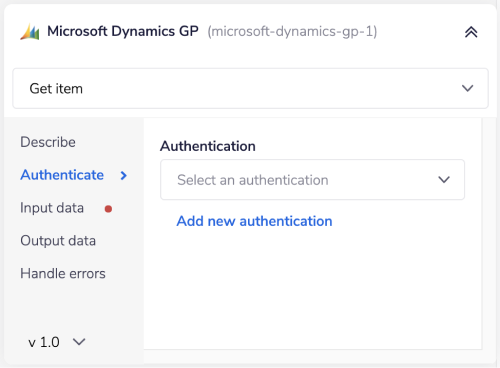Open the Get item operation dropdown
This screenshot has width=500, height=368.
click(x=250, y=88)
